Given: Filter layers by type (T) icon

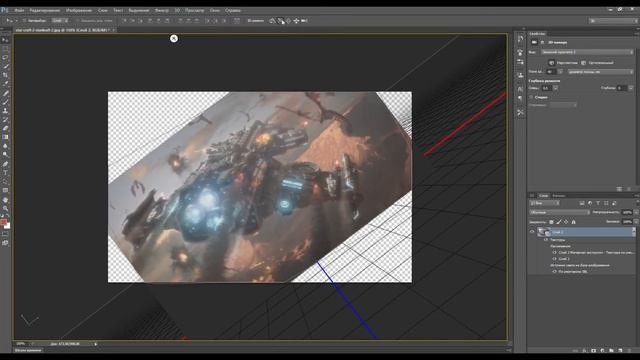Looking at the screenshot, I should tap(598, 203).
